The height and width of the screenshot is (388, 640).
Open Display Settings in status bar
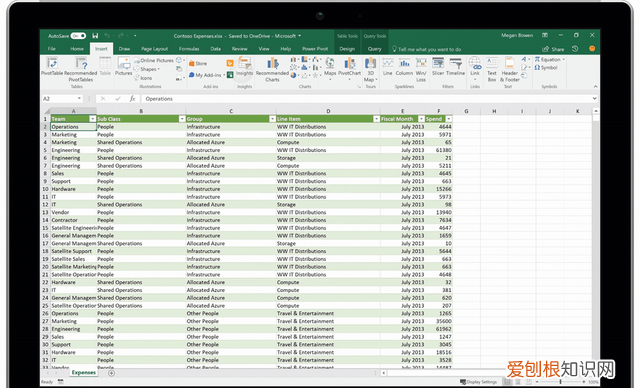478,382
